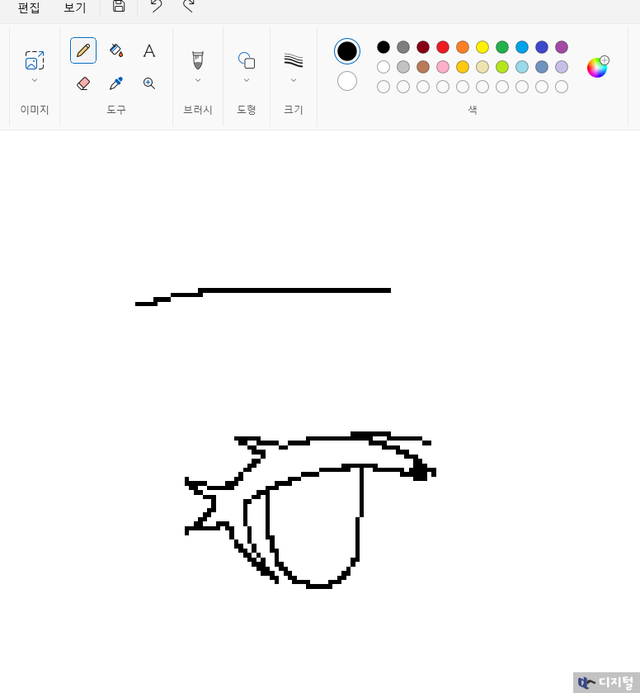The height and width of the screenshot is (693, 640).
Task: Expand the Size dropdown chevron
Action: tap(293, 80)
